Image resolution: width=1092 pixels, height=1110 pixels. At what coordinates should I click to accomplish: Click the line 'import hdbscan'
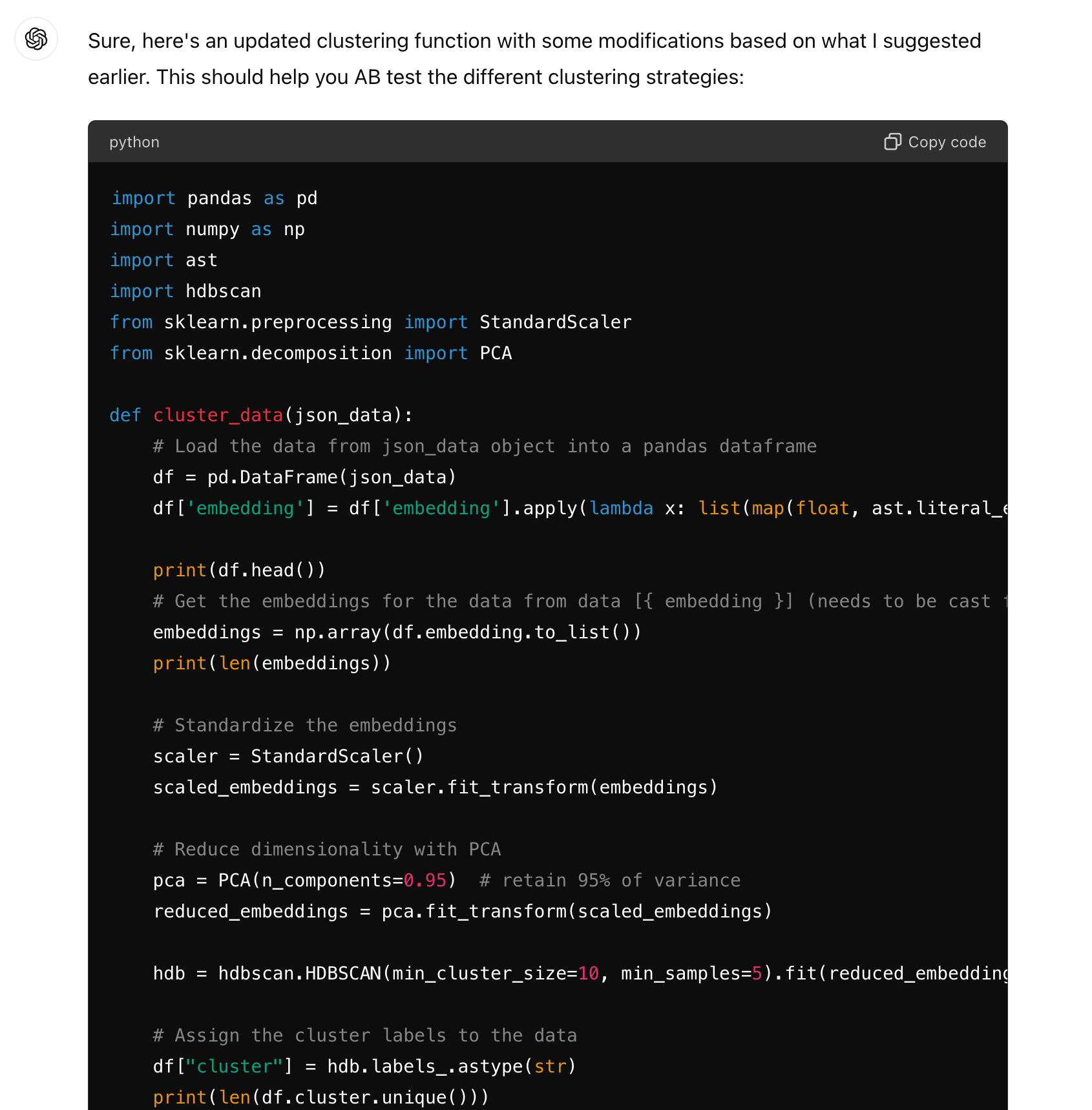click(185, 291)
